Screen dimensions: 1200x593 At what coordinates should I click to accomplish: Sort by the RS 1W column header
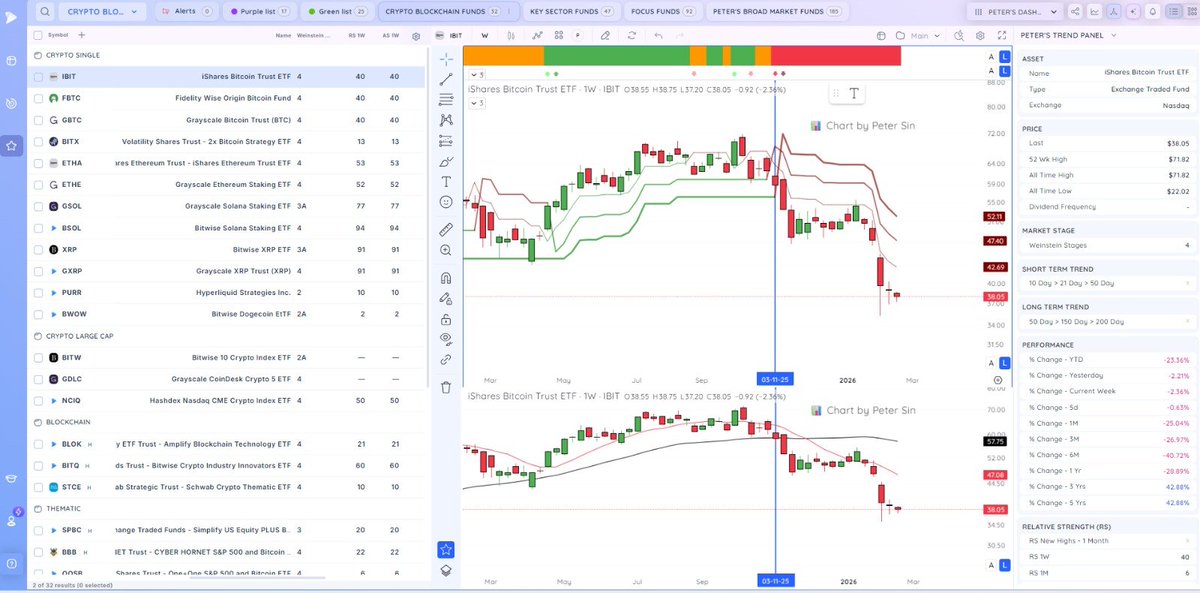tap(356, 35)
